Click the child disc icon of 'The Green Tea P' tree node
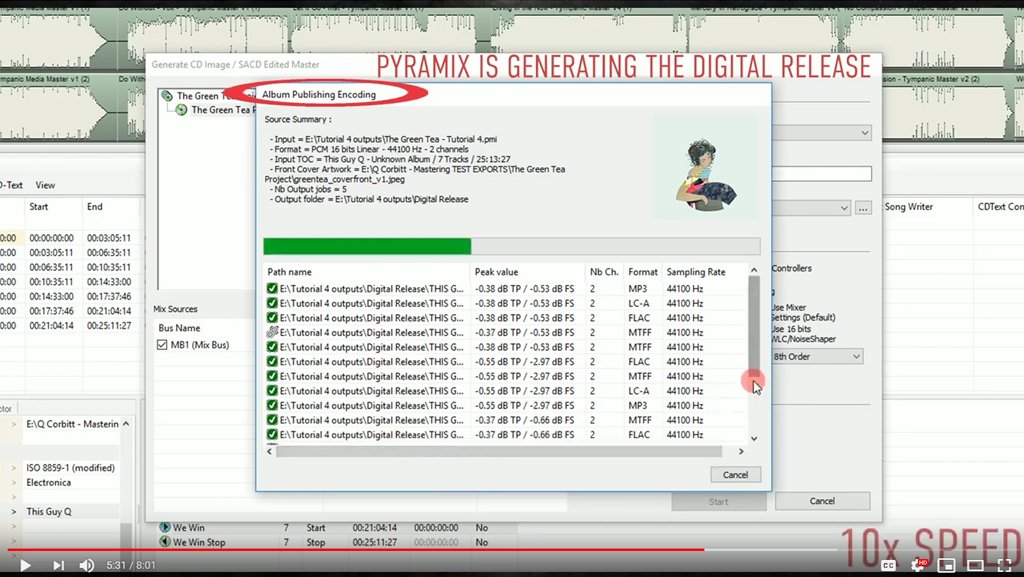1024x577 pixels. [x=182, y=110]
